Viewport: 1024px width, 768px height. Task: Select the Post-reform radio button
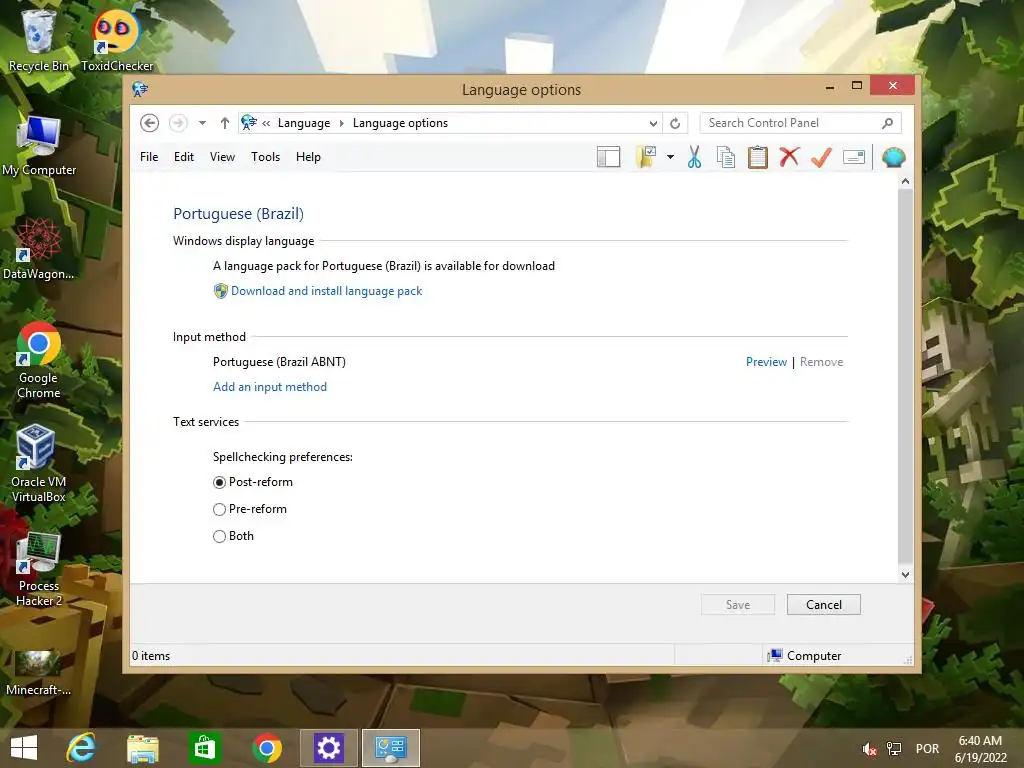point(219,482)
